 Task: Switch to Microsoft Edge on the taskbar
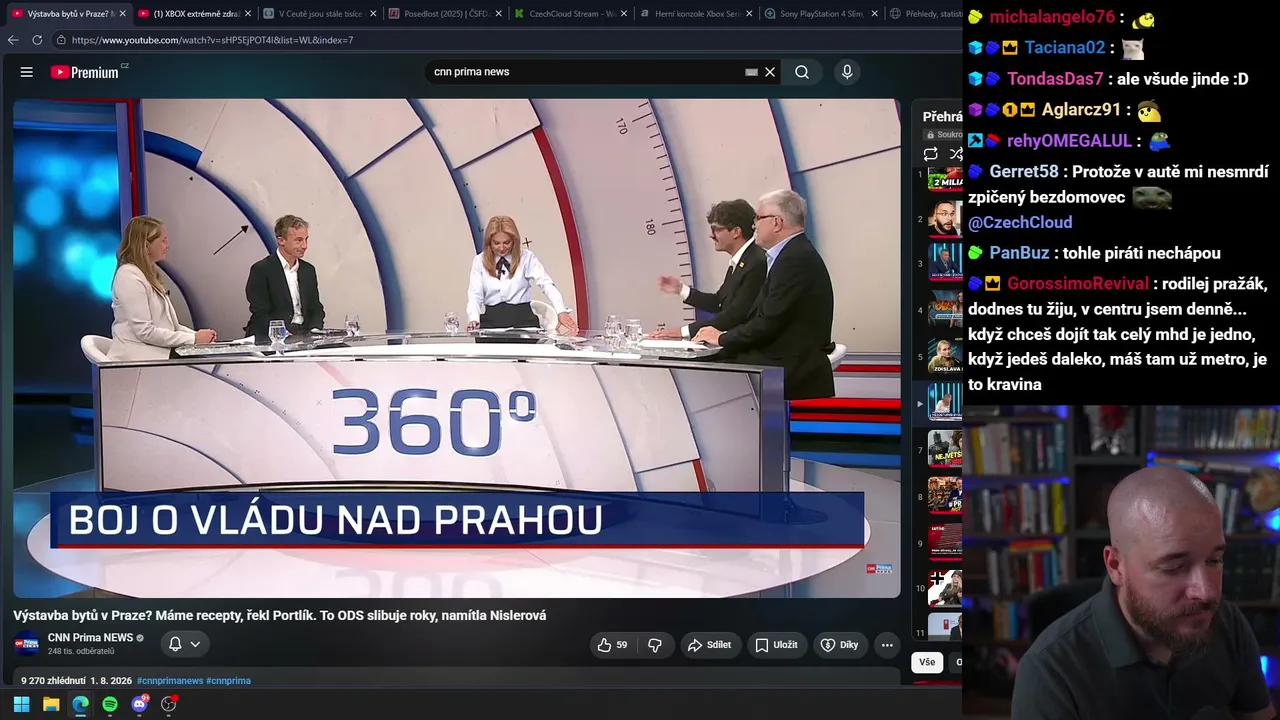(x=80, y=704)
